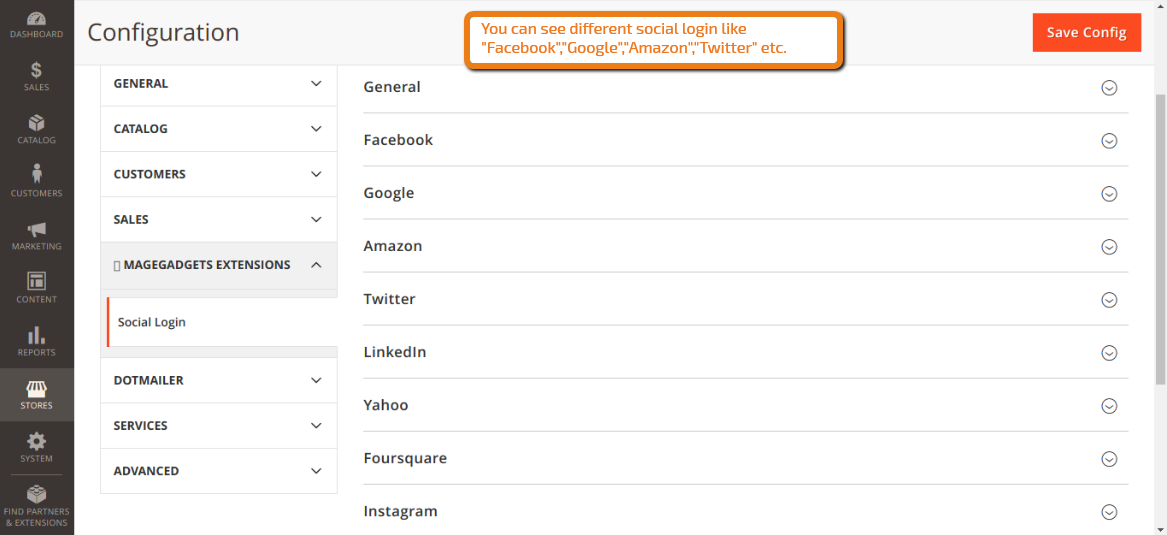Expand the Instagram section arrow

1109,512
